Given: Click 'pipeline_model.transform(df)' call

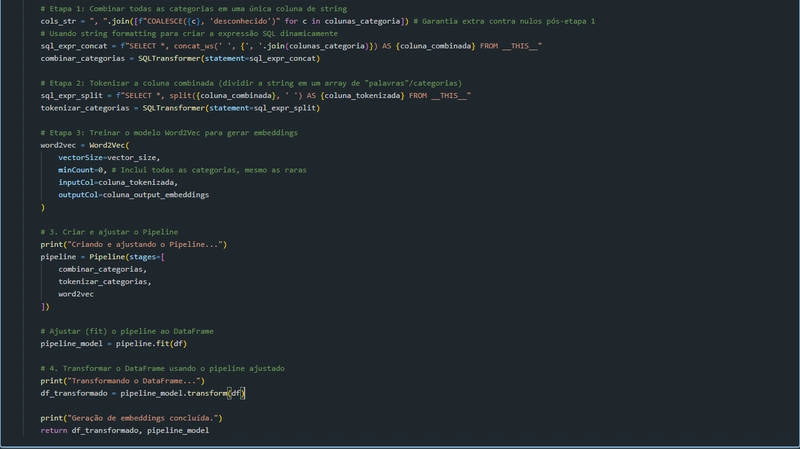Looking at the screenshot, I should (183, 393).
